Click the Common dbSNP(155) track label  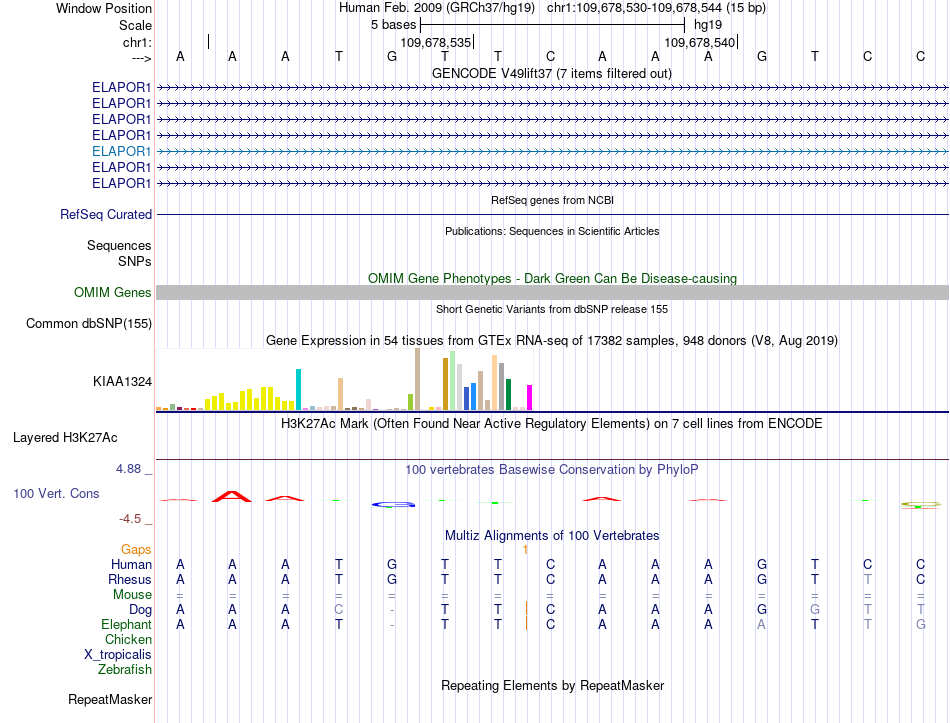coord(89,324)
